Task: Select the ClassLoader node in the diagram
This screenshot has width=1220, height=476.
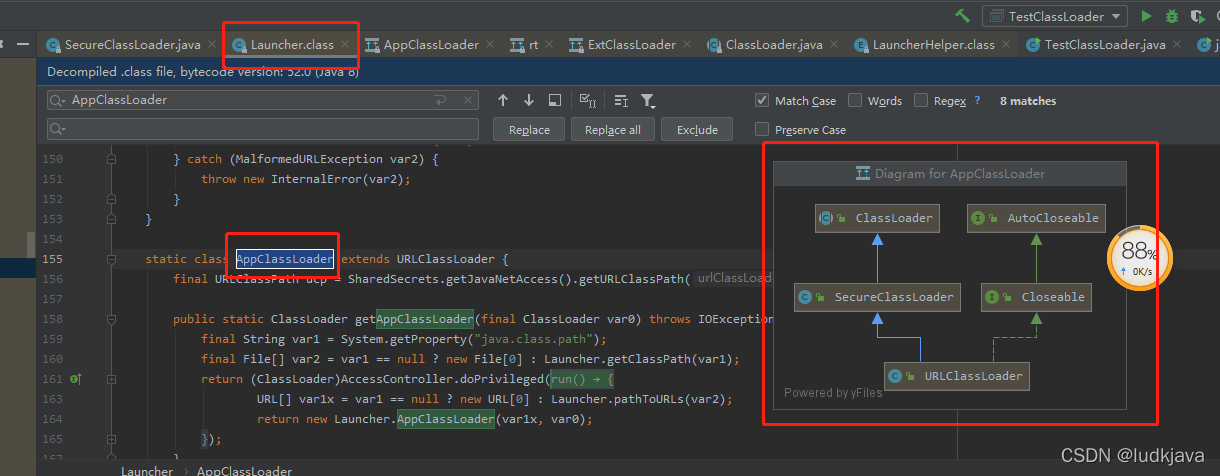Action: [877, 218]
